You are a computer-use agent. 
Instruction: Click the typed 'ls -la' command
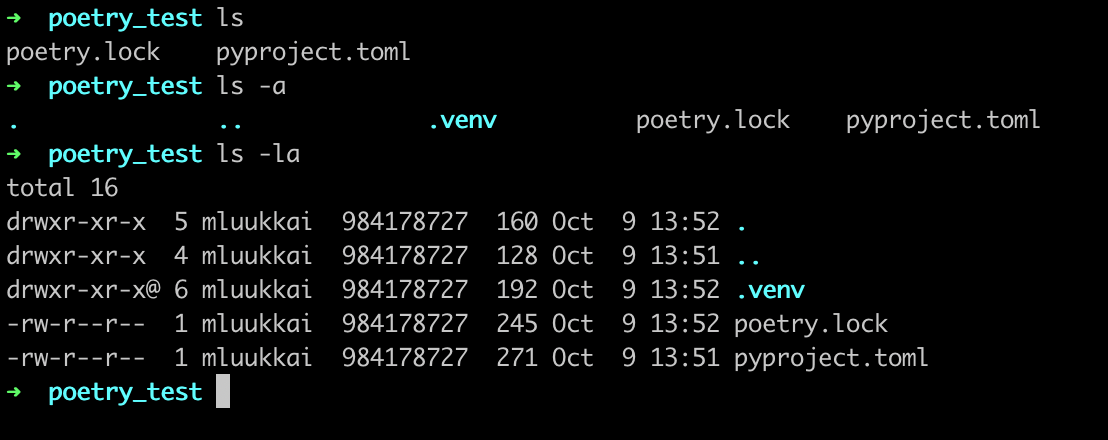coord(258,154)
